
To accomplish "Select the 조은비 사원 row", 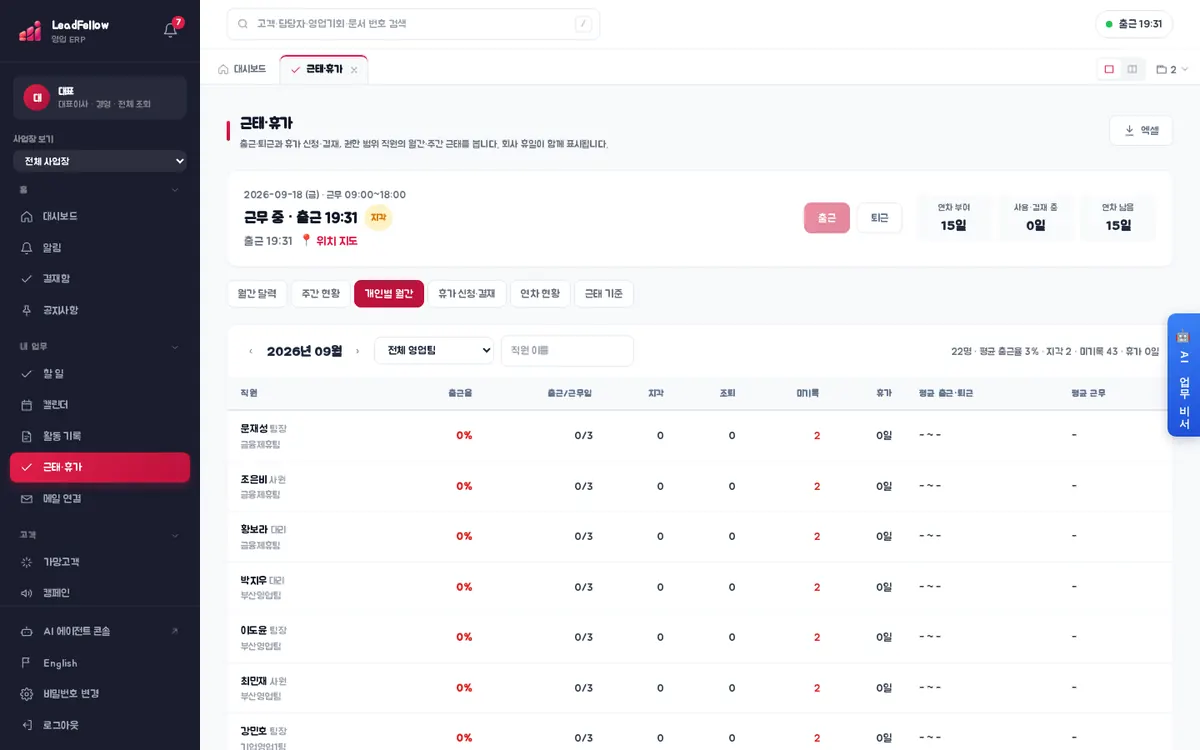I will [700, 486].
